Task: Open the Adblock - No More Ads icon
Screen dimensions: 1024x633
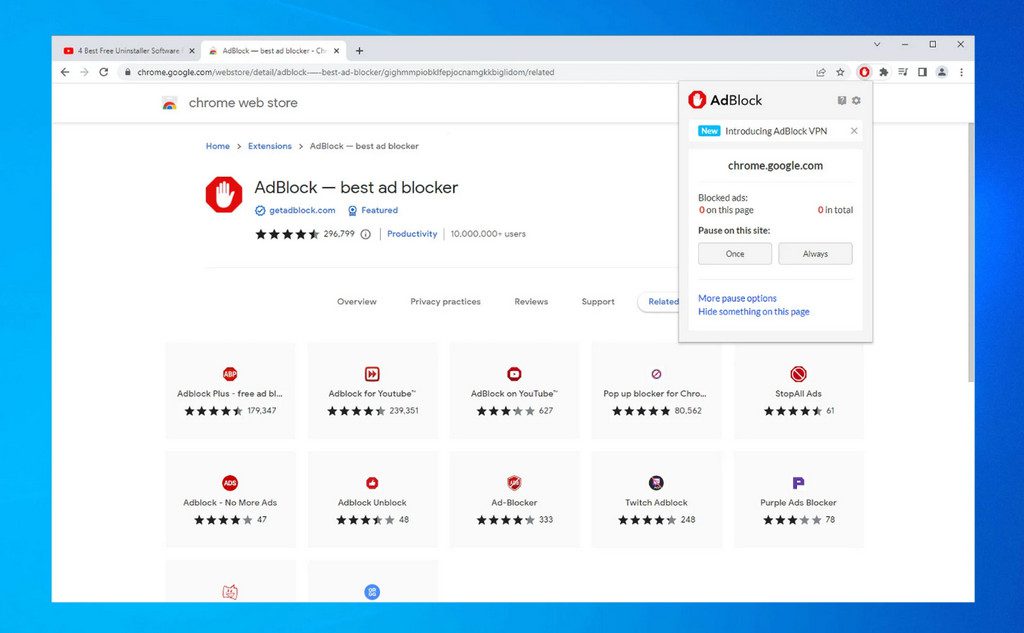Action: point(230,483)
